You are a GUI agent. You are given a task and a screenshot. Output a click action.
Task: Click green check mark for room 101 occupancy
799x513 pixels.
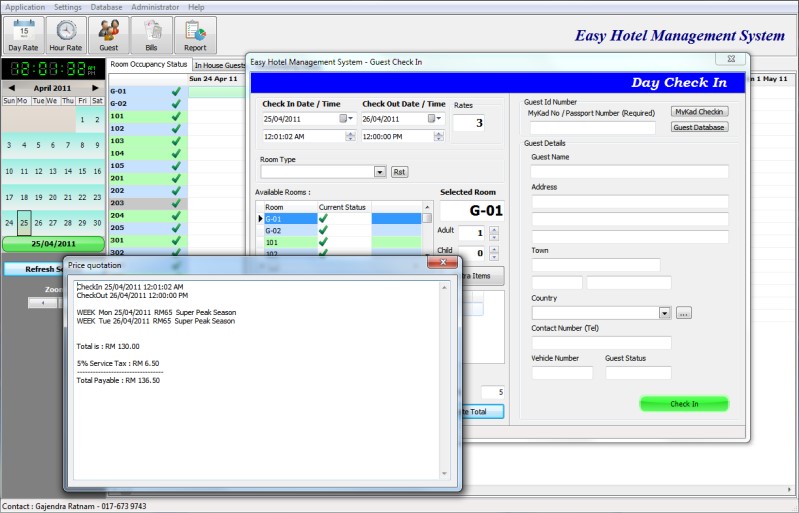point(176,116)
